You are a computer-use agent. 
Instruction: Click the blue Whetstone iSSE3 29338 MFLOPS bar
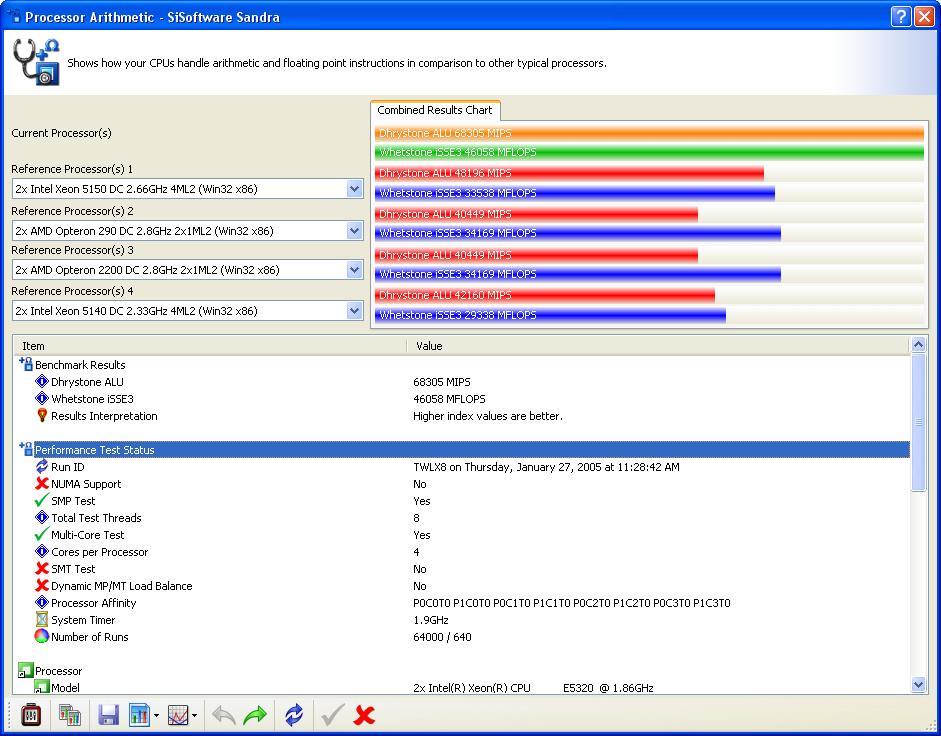tap(550, 315)
